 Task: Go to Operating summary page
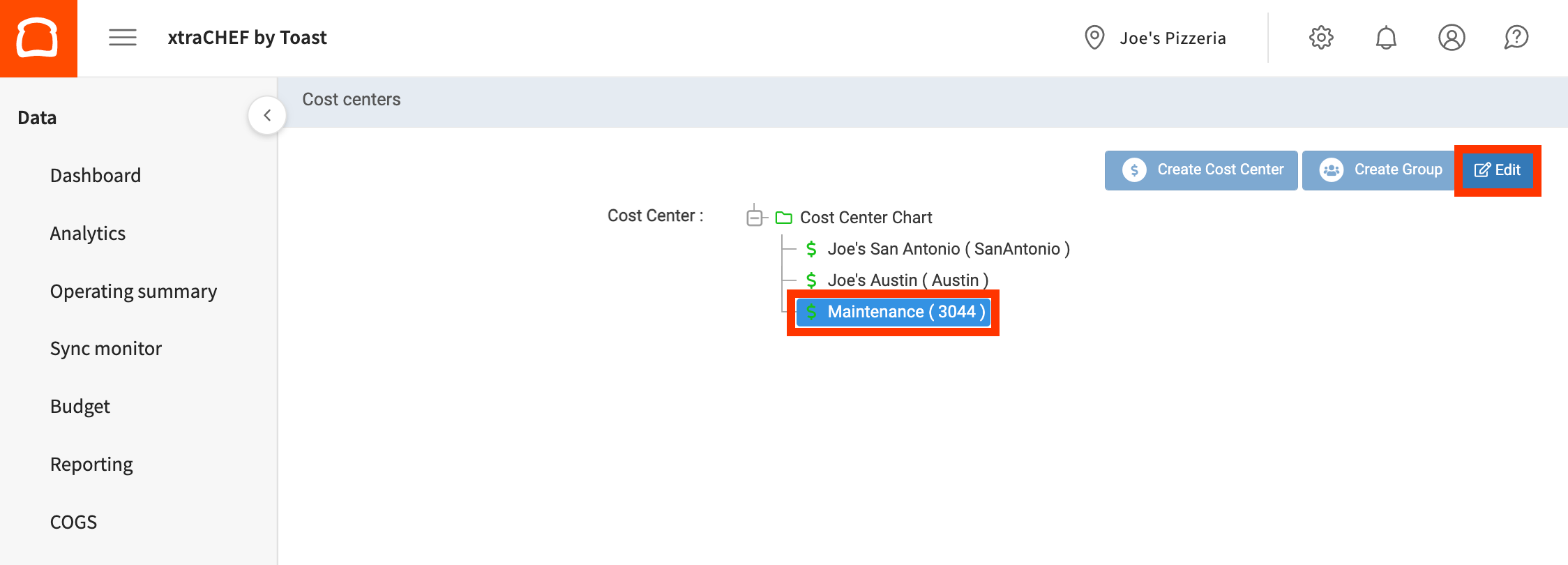click(x=133, y=292)
